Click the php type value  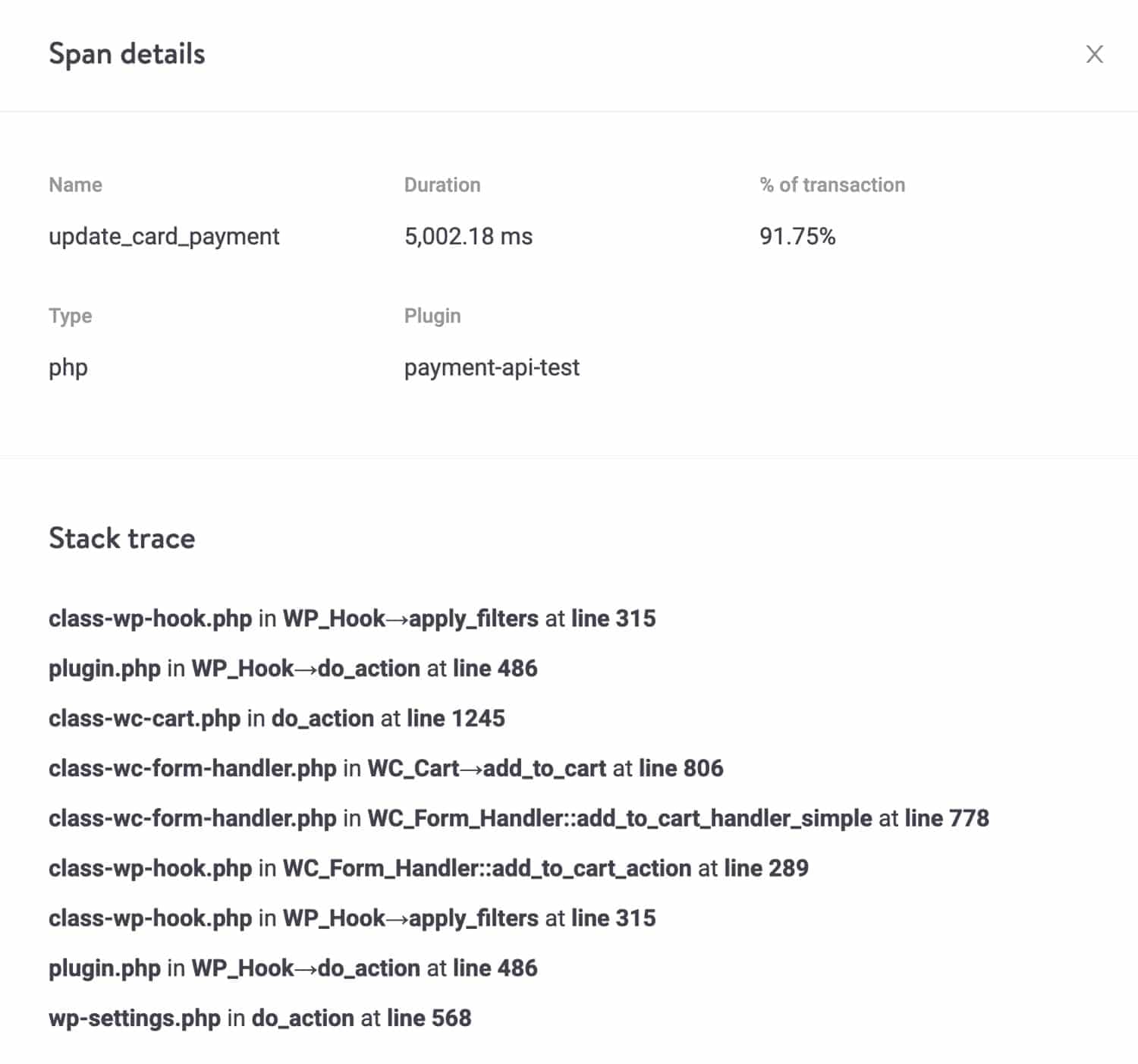pyautogui.click(x=67, y=367)
